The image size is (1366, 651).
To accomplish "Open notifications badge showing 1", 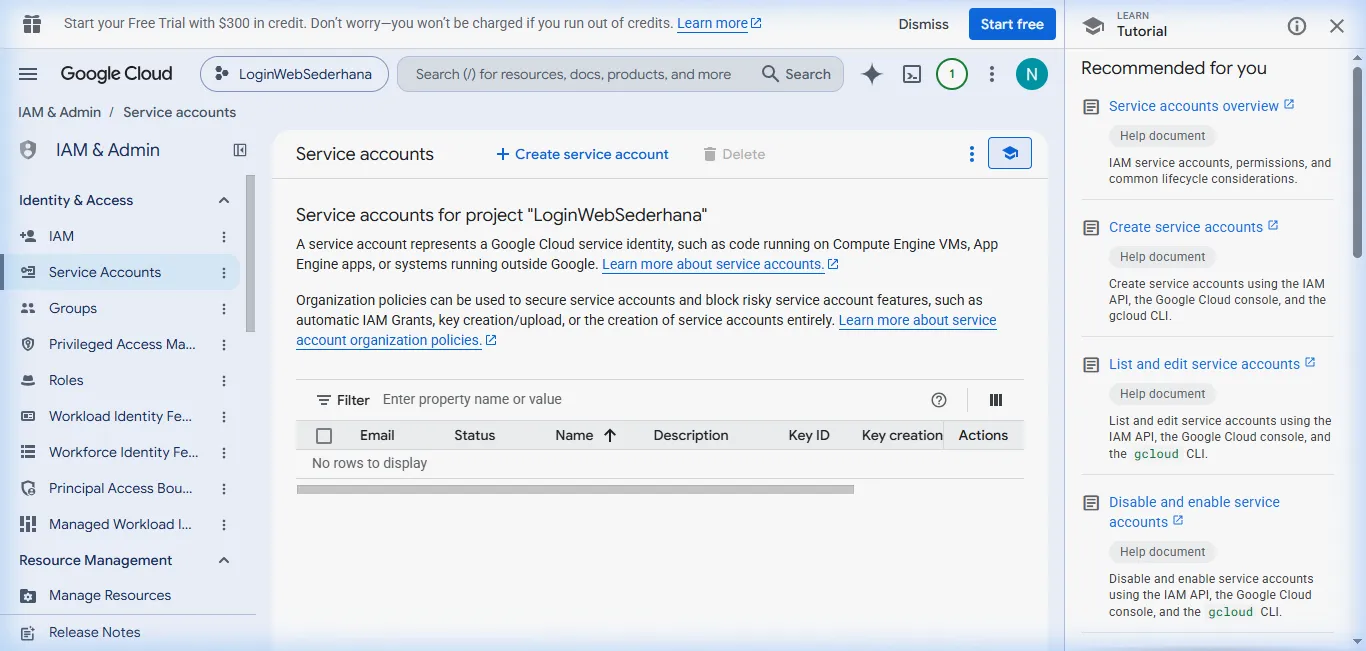I will [x=952, y=74].
